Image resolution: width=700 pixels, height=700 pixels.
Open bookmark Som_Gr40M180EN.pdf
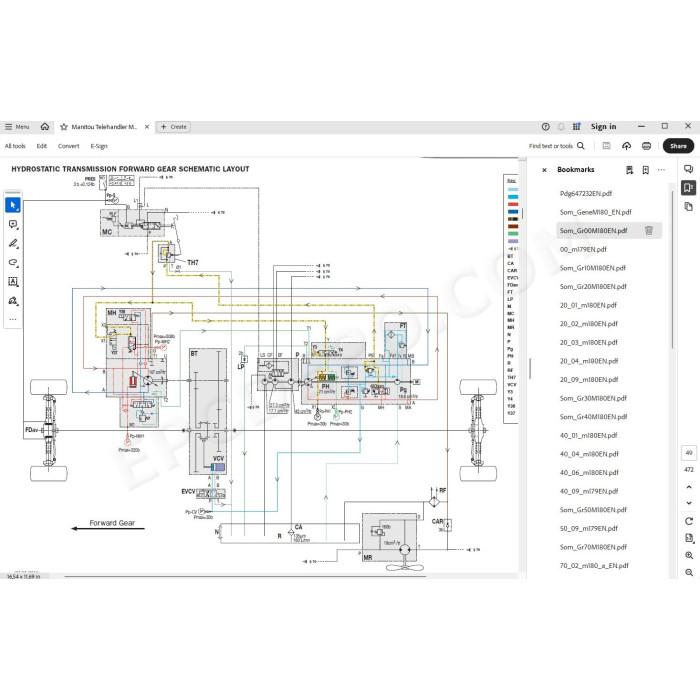click(x=593, y=417)
